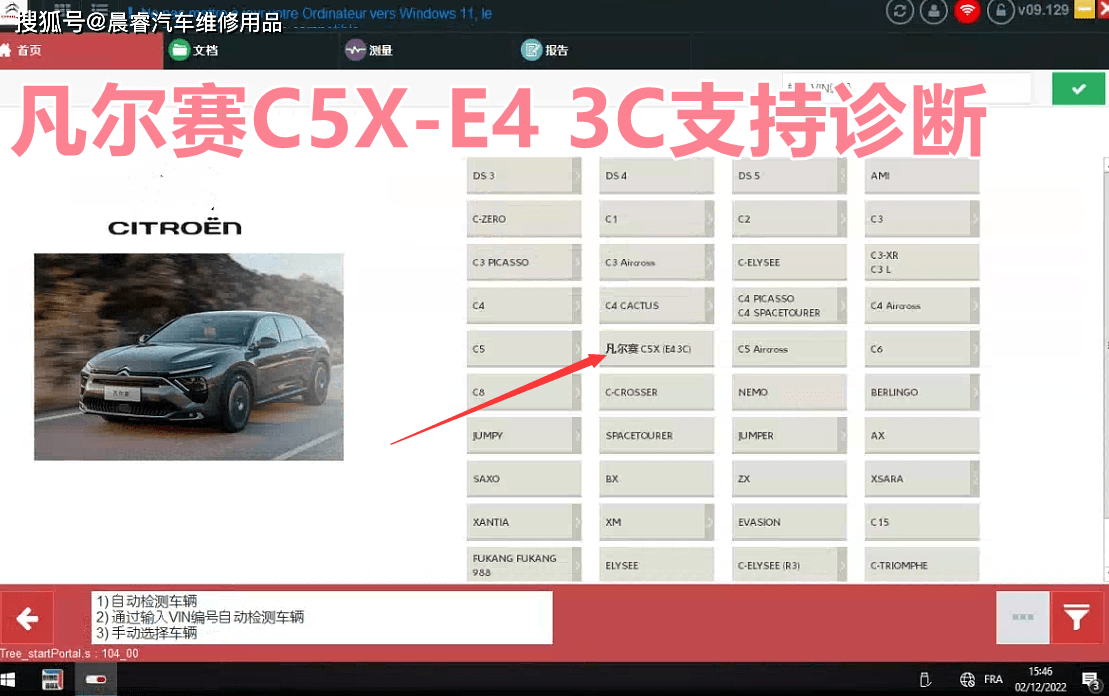The height and width of the screenshot is (696, 1109).
Task: Select the C6 model
Action: (922, 349)
